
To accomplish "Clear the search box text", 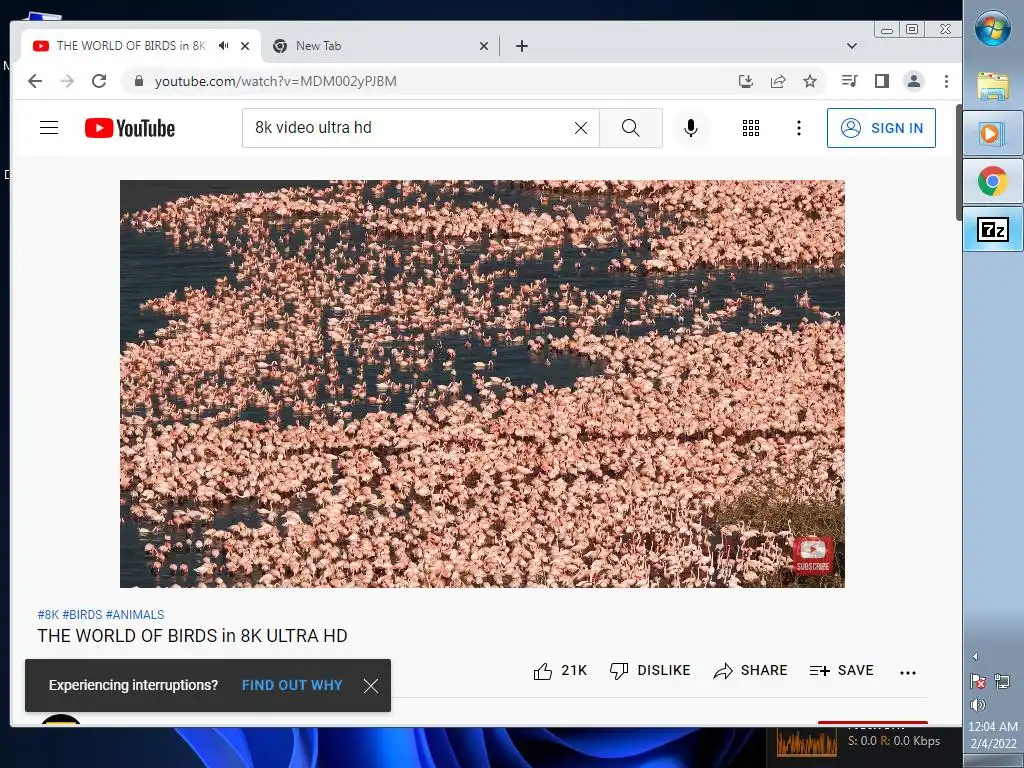I will point(581,128).
